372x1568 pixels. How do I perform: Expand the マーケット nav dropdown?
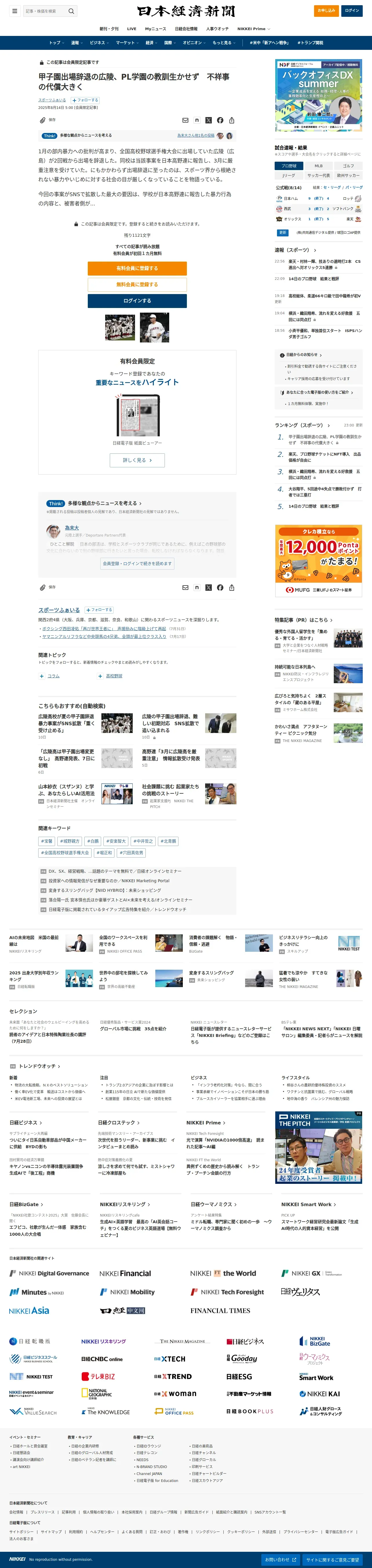click(x=127, y=43)
